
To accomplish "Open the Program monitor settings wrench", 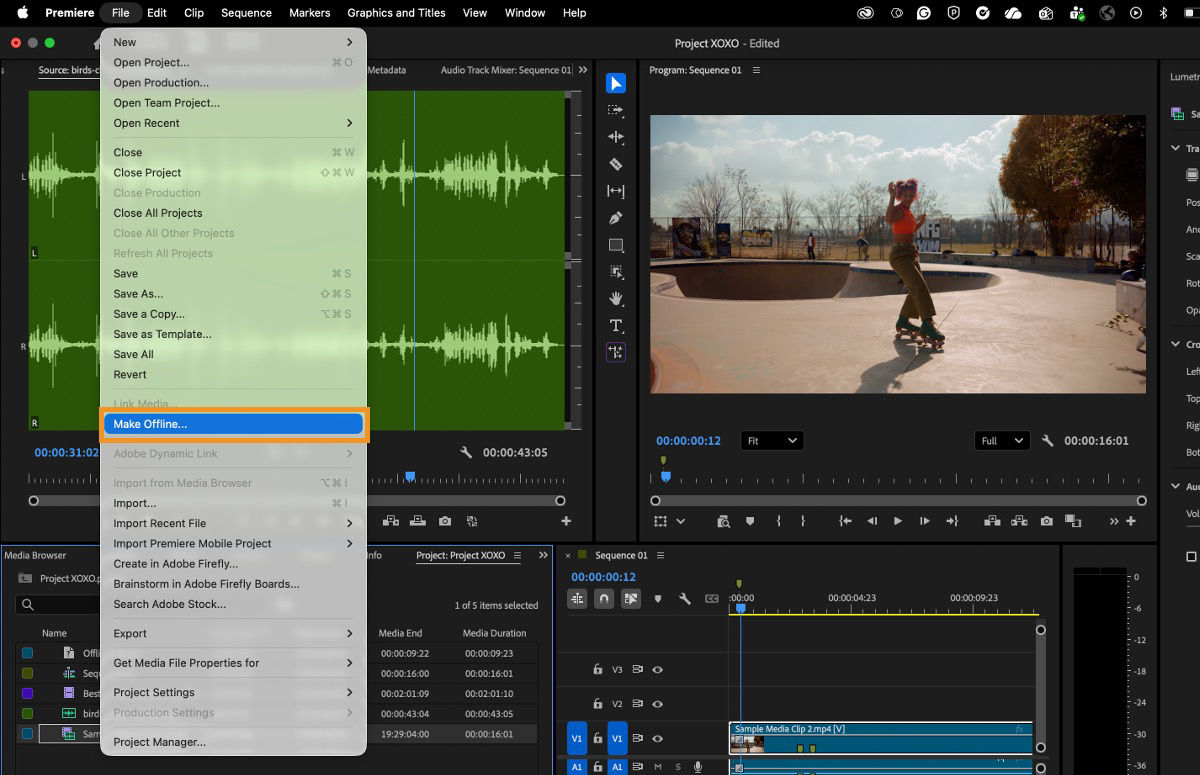I will tap(1048, 440).
